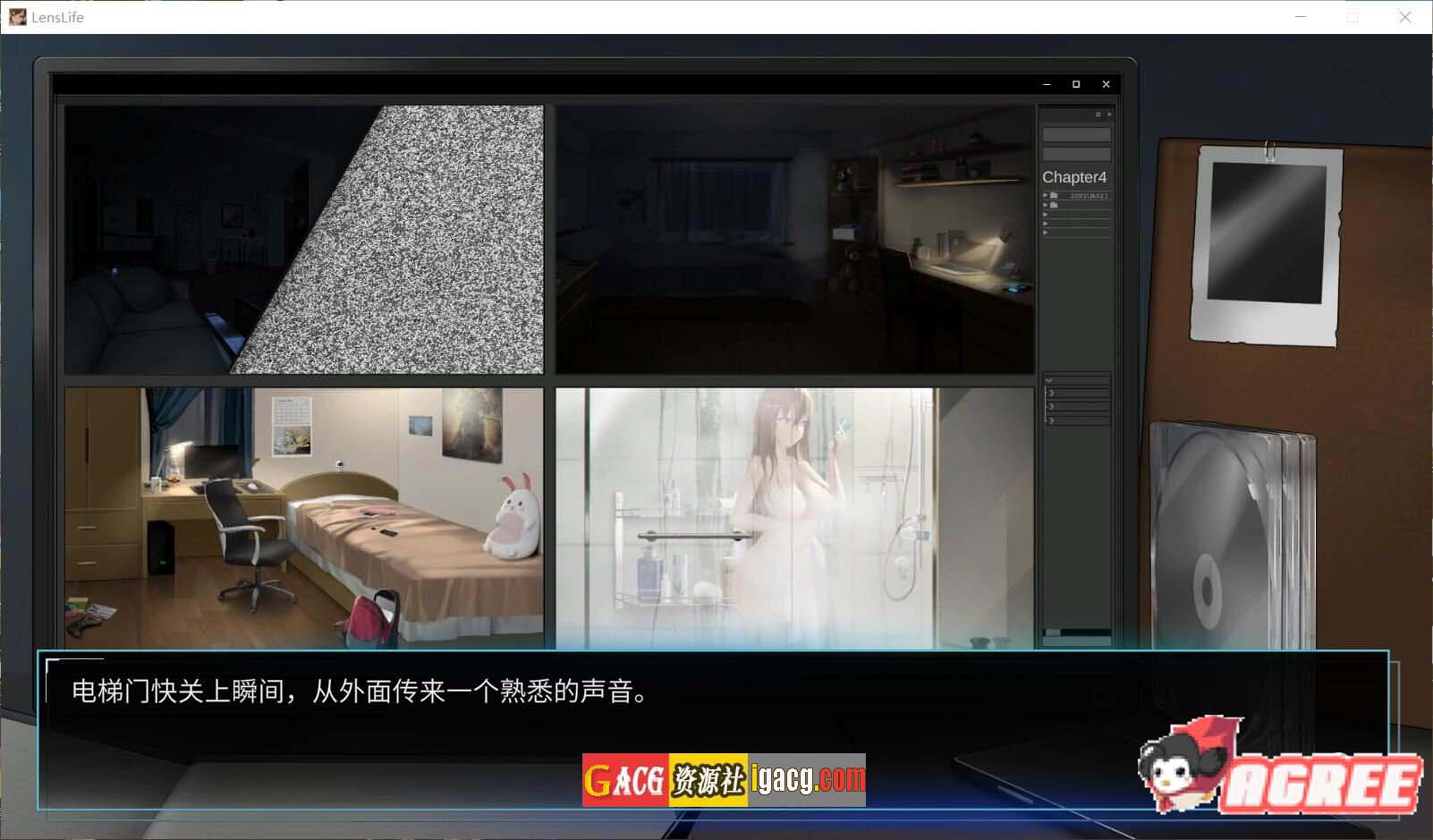
Task: Select the Chapter4 heading in side panel
Action: pos(1074,177)
